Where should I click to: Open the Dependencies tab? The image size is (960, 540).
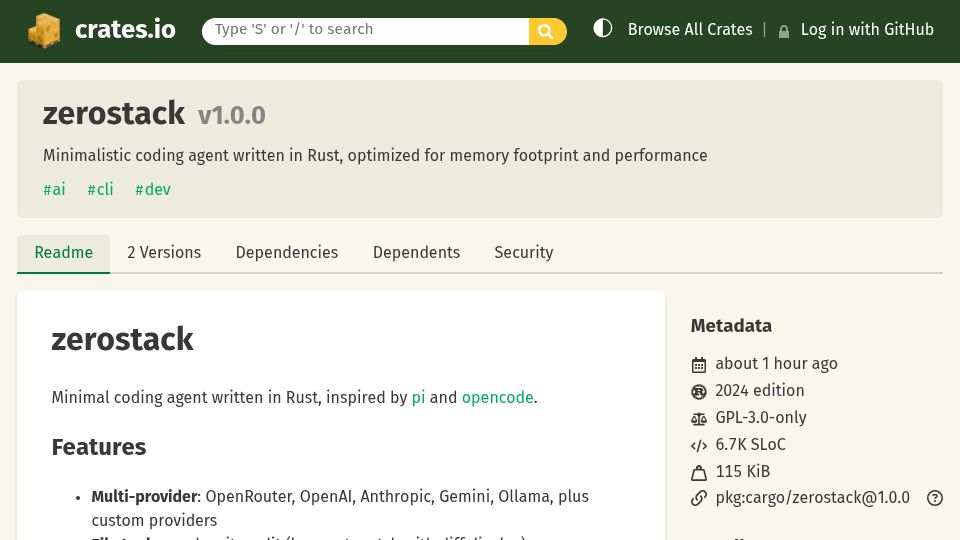[287, 252]
